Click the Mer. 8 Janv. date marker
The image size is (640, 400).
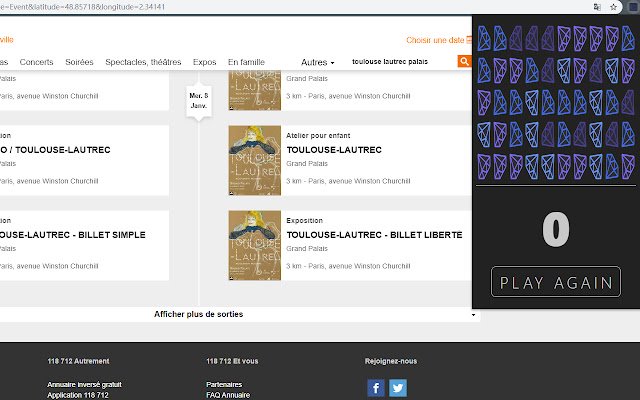pyautogui.click(x=199, y=100)
